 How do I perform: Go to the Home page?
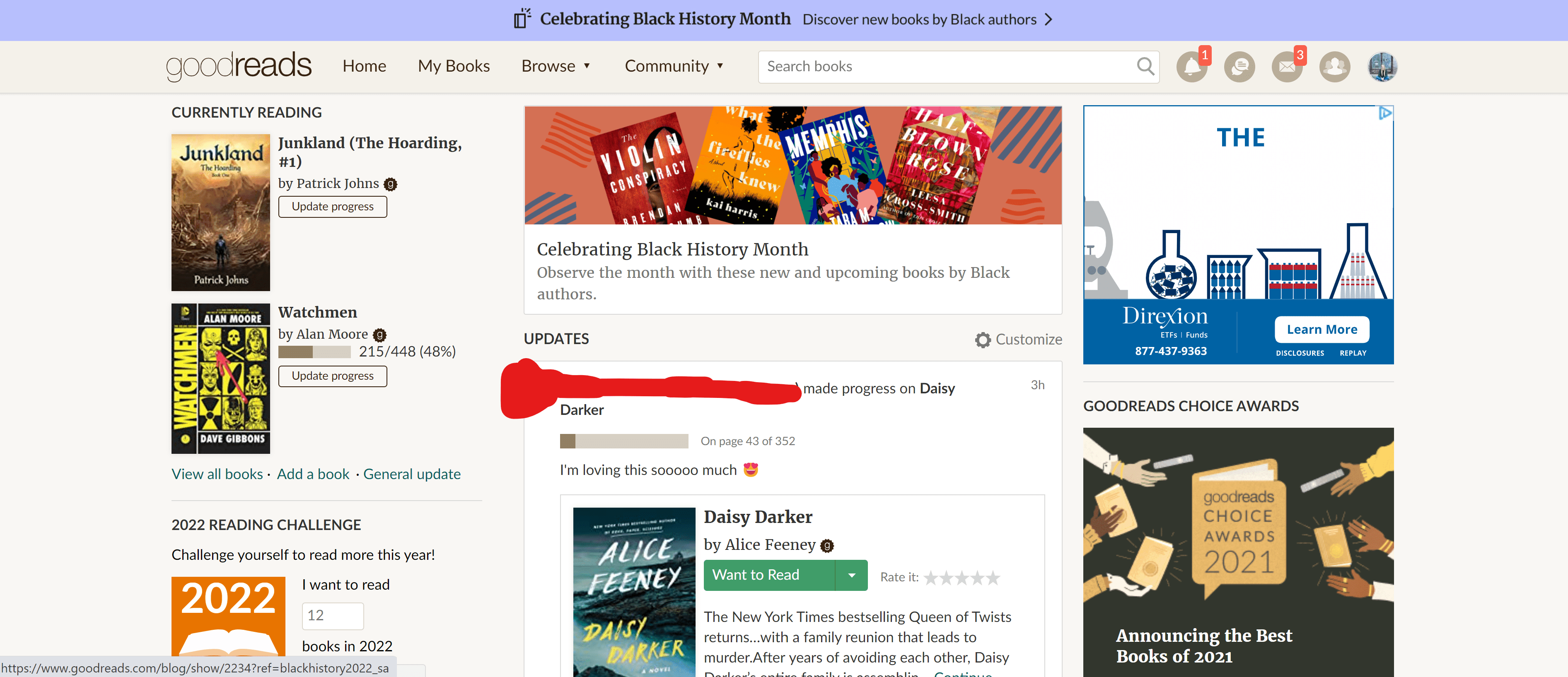[x=364, y=66]
